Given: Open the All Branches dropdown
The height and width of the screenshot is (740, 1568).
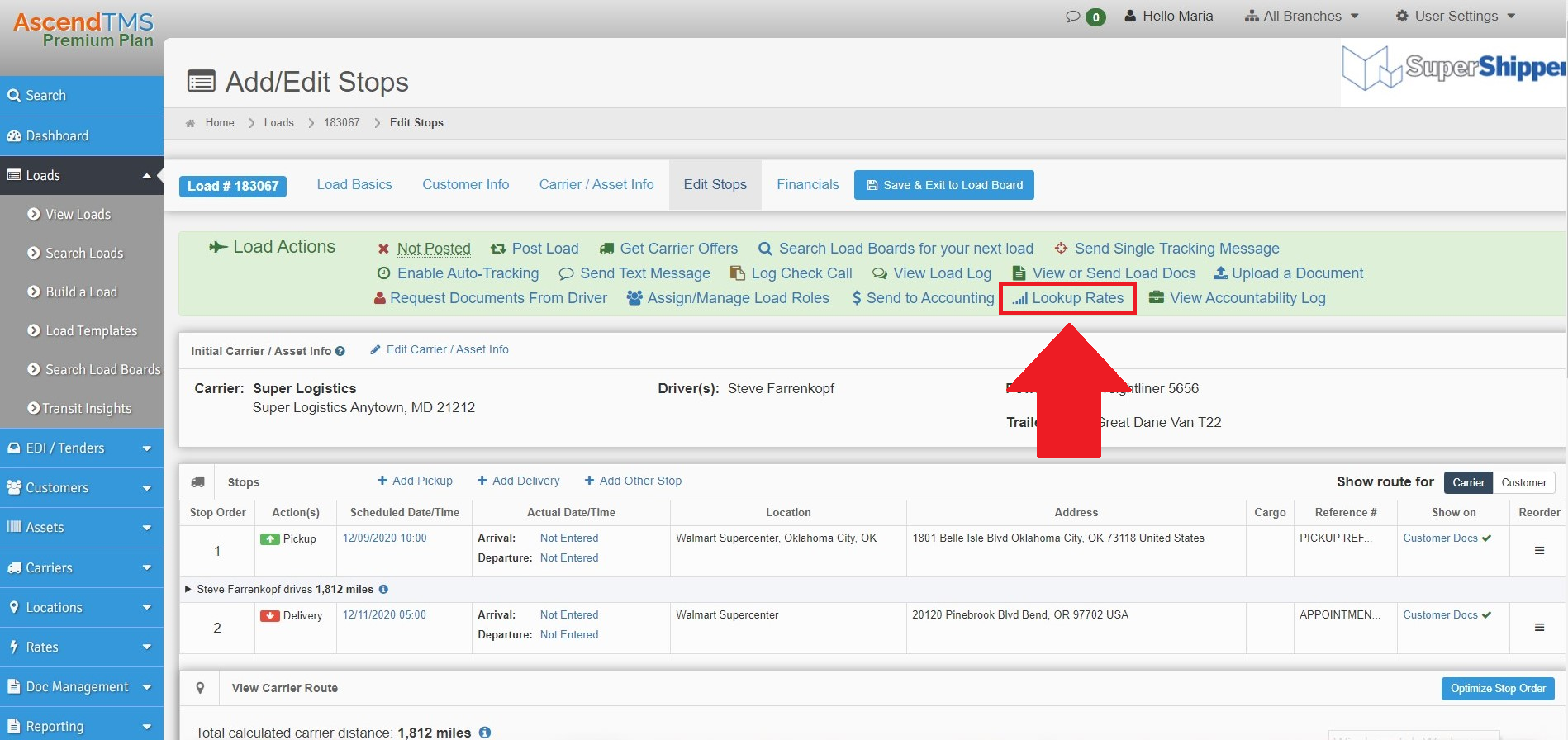Looking at the screenshot, I should pos(1302,17).
